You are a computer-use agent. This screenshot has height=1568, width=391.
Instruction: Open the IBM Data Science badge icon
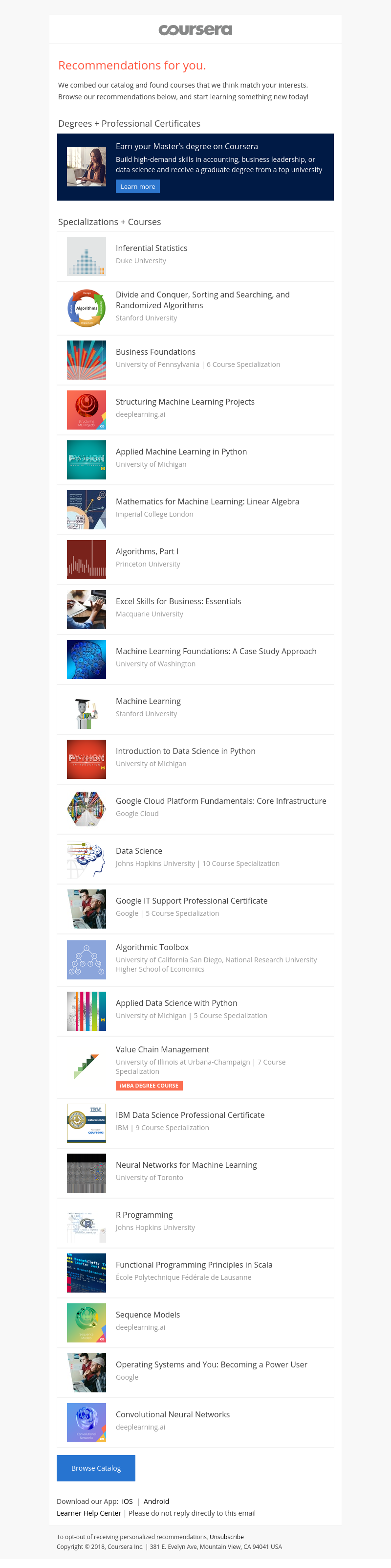(x=87, y=1123)
